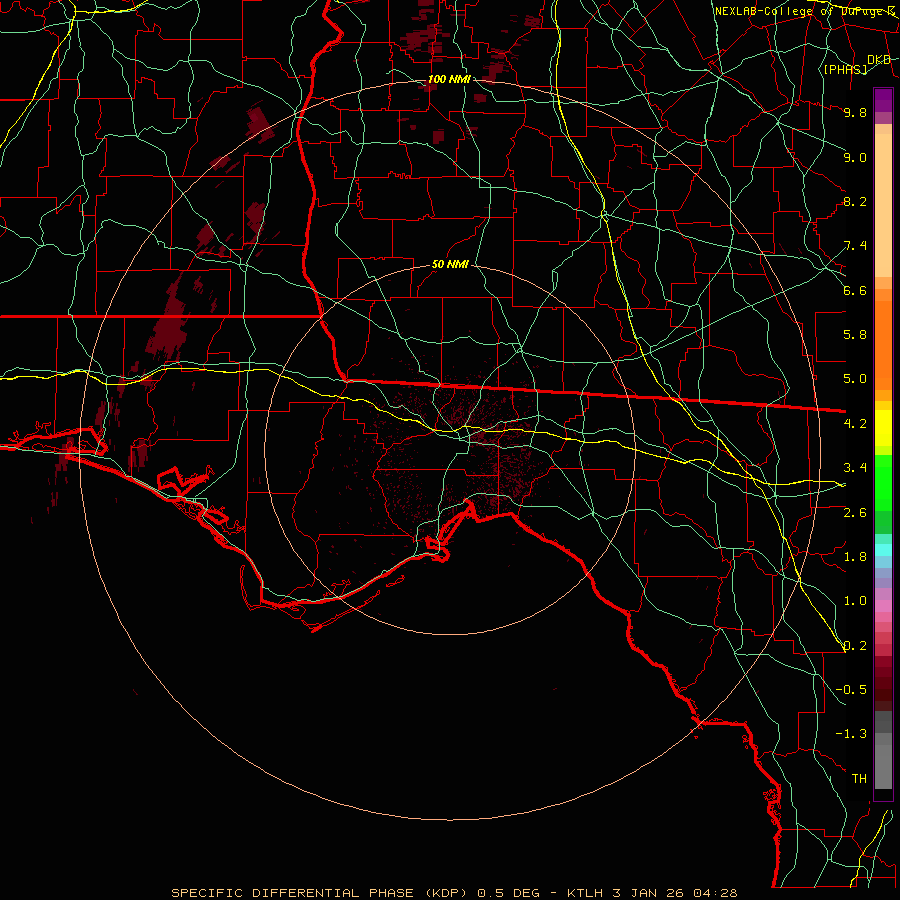Click the 4.2 legend value
Screen dimensions: 900x900
[855, 424]
